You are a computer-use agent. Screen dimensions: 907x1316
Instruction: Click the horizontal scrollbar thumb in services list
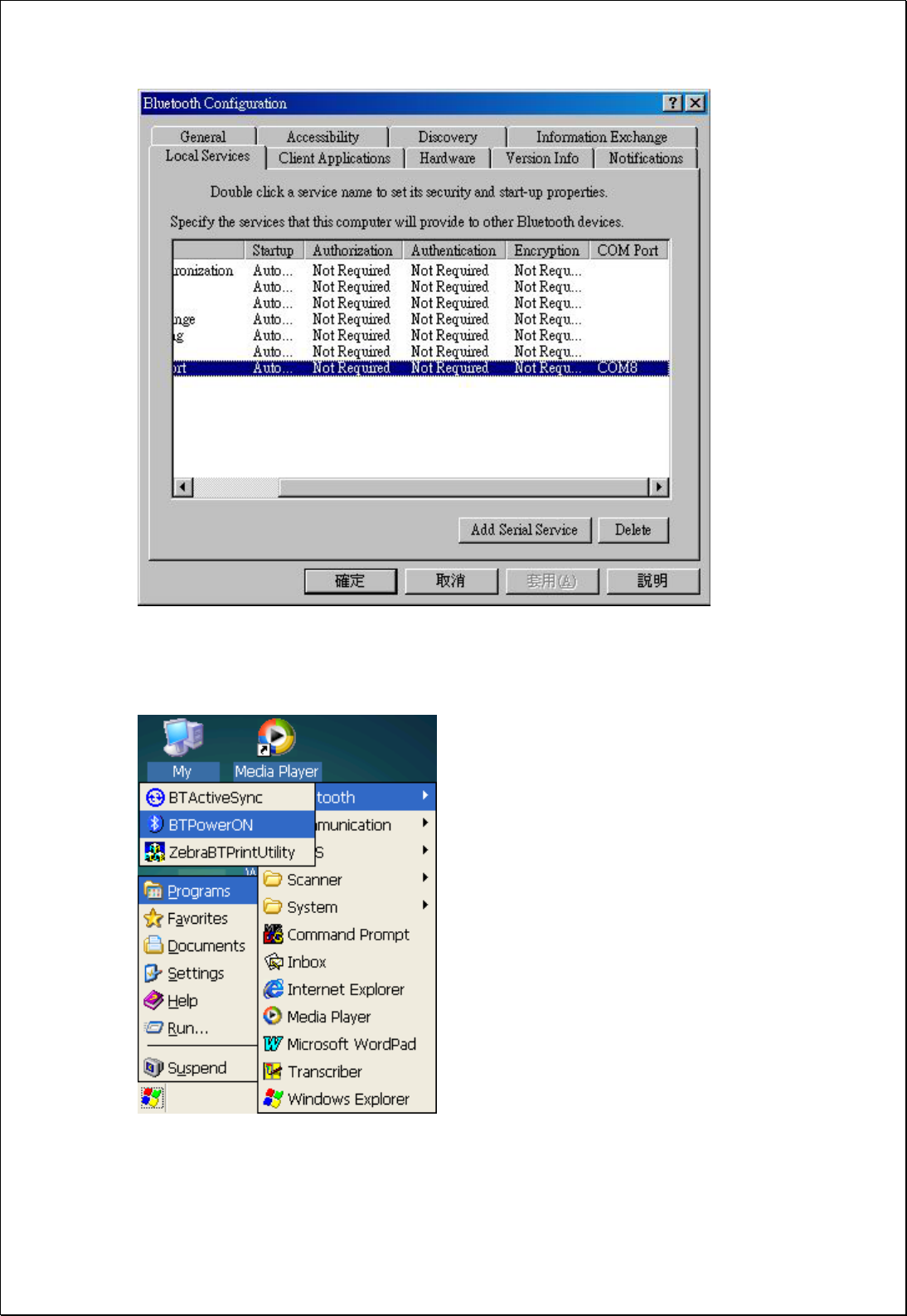(463, 487)
